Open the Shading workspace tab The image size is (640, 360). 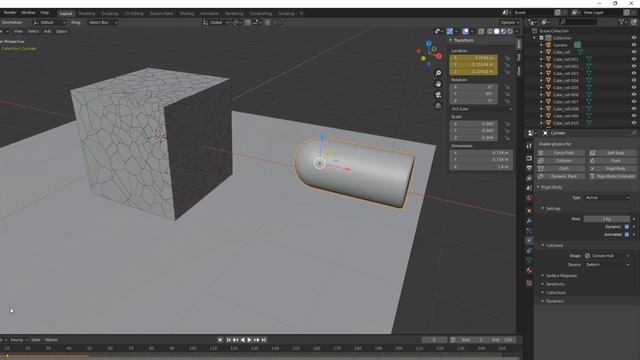pyautogui.click(x=187, y=13)
